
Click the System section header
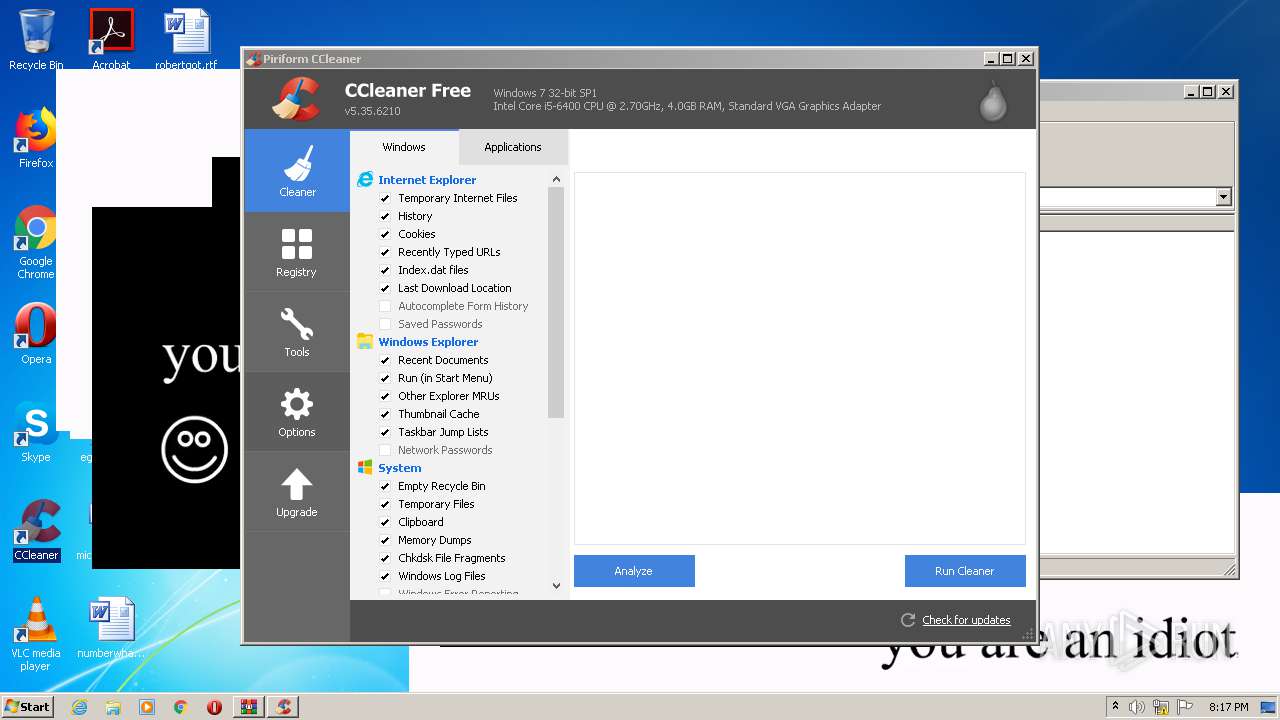(x=400, y=468)
